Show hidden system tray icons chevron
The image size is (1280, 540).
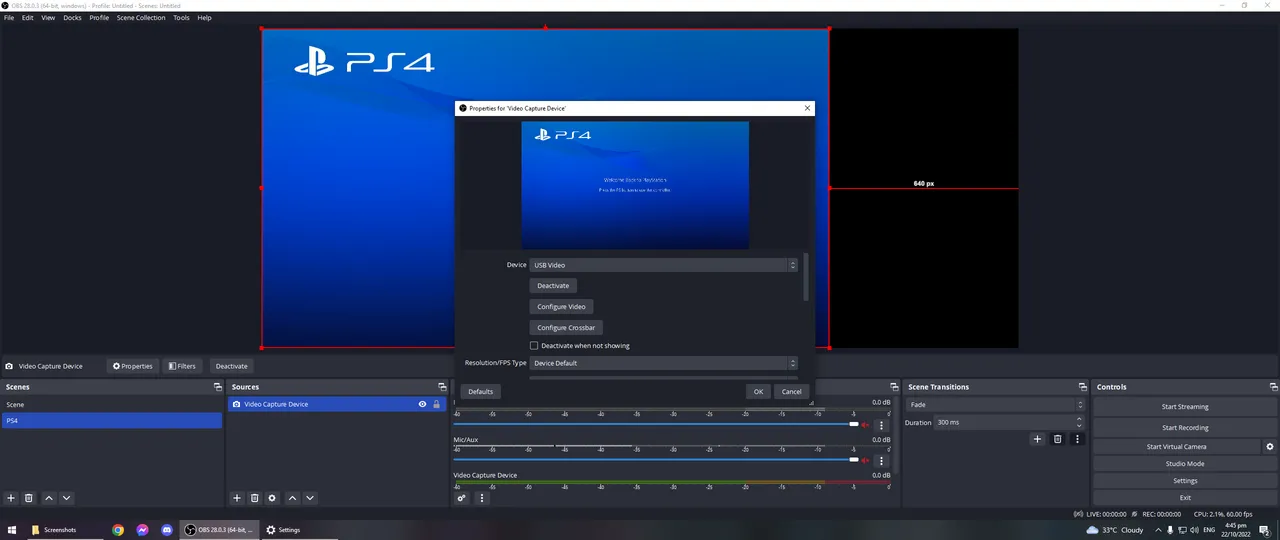tap(1158, 530)
